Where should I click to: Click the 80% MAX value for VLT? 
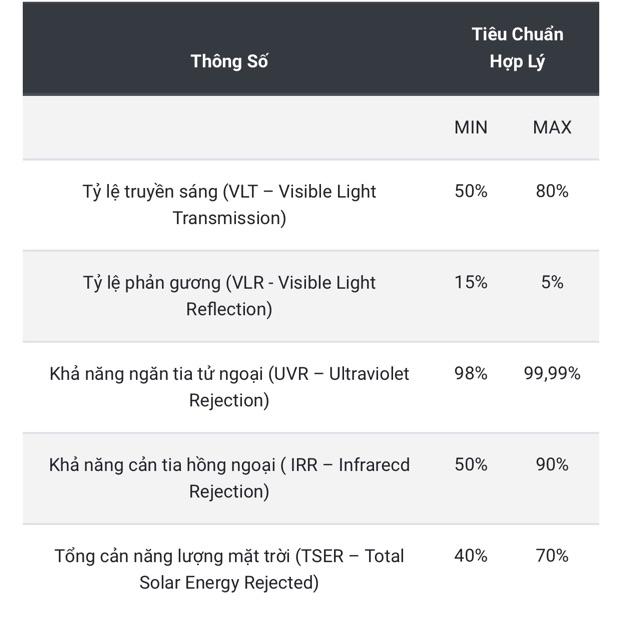click(552, 191)
